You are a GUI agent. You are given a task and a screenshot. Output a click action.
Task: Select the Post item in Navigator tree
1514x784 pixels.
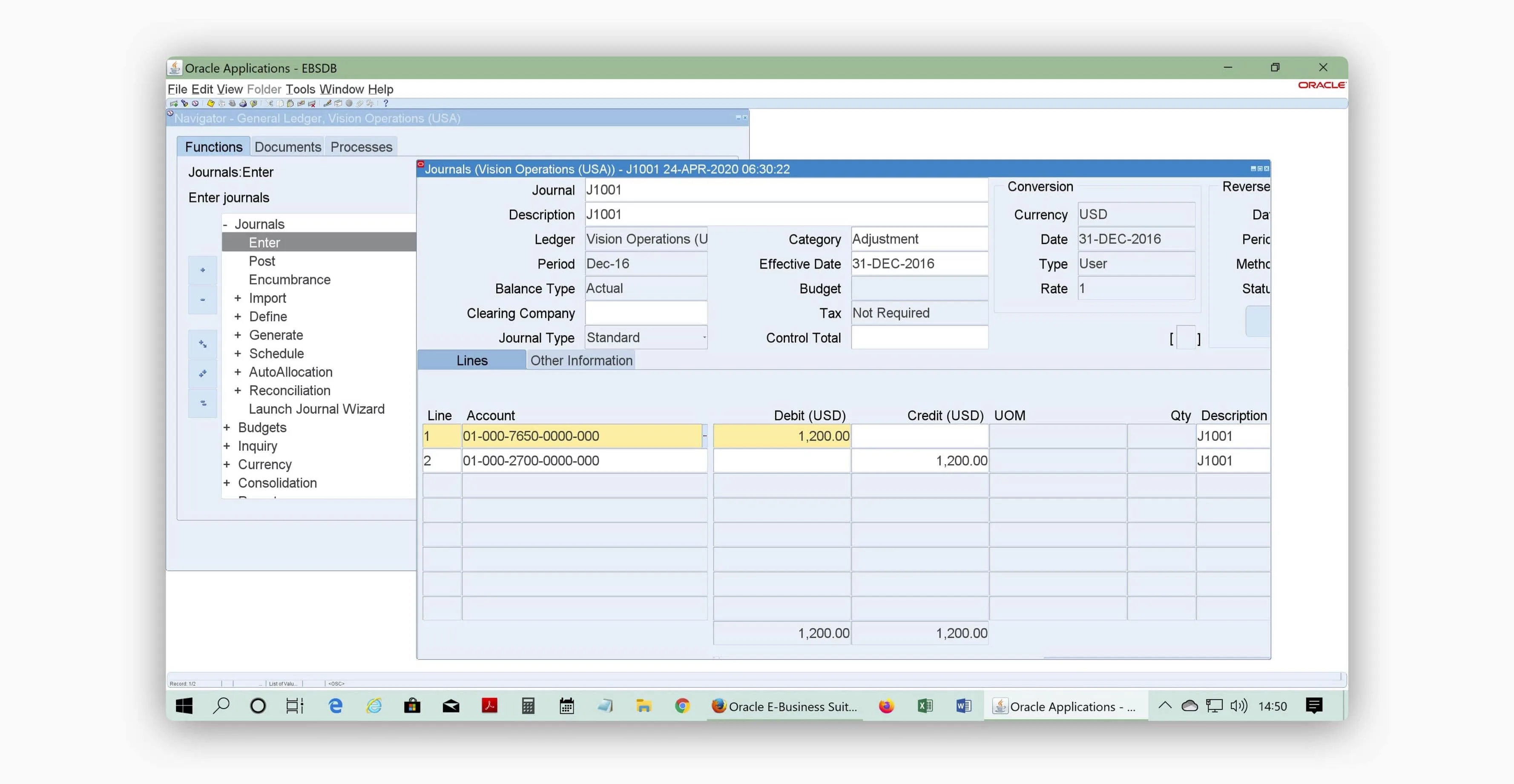261,261
